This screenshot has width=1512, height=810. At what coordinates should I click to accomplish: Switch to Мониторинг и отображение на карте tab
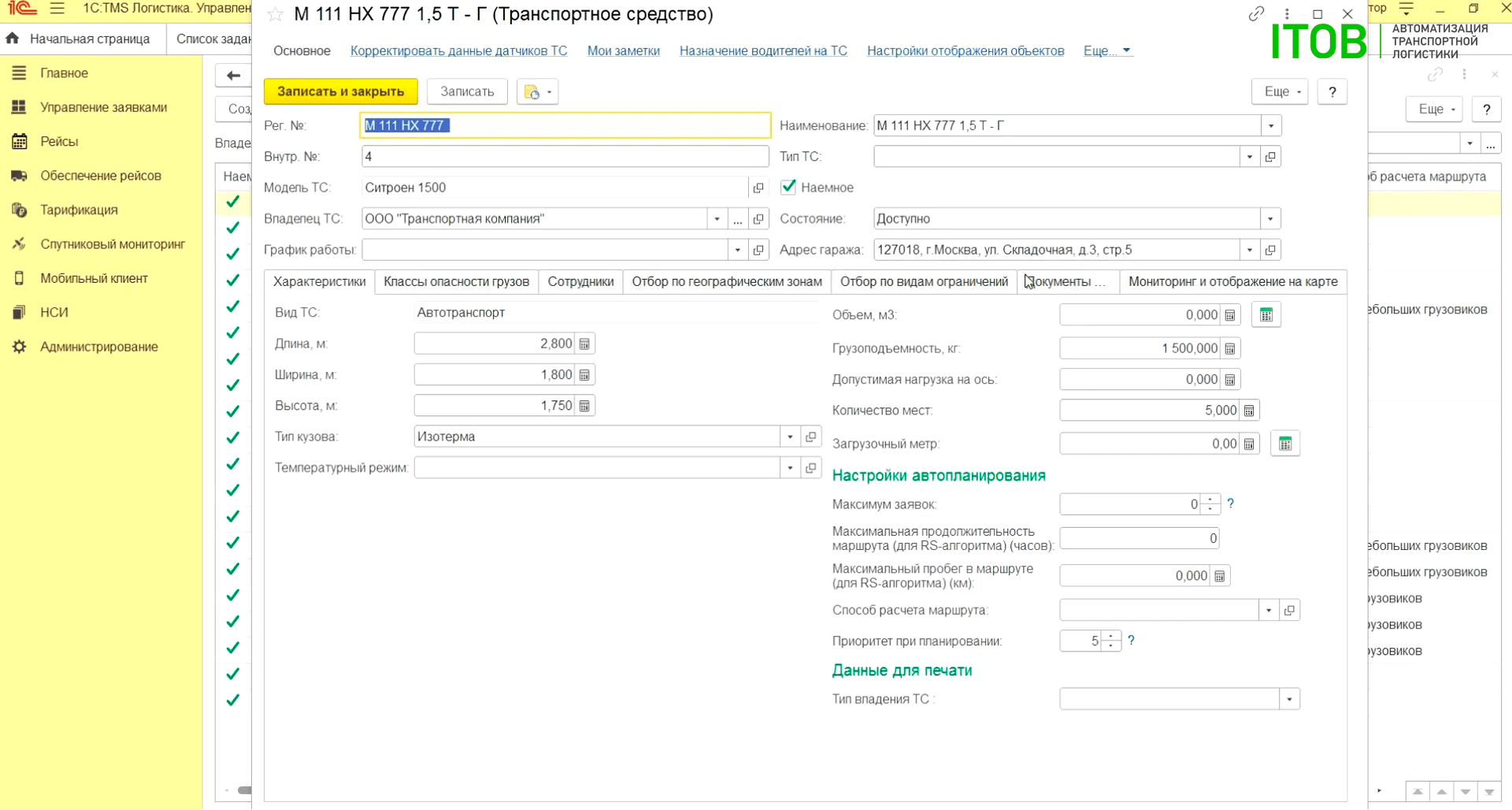(1233, 281)
